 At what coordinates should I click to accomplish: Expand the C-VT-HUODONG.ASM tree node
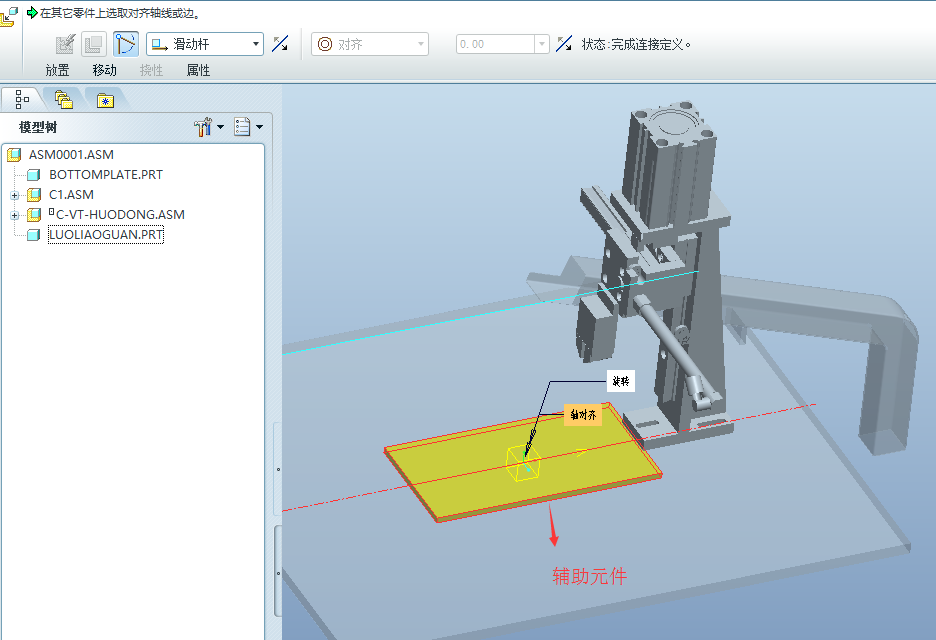point(14,215)
